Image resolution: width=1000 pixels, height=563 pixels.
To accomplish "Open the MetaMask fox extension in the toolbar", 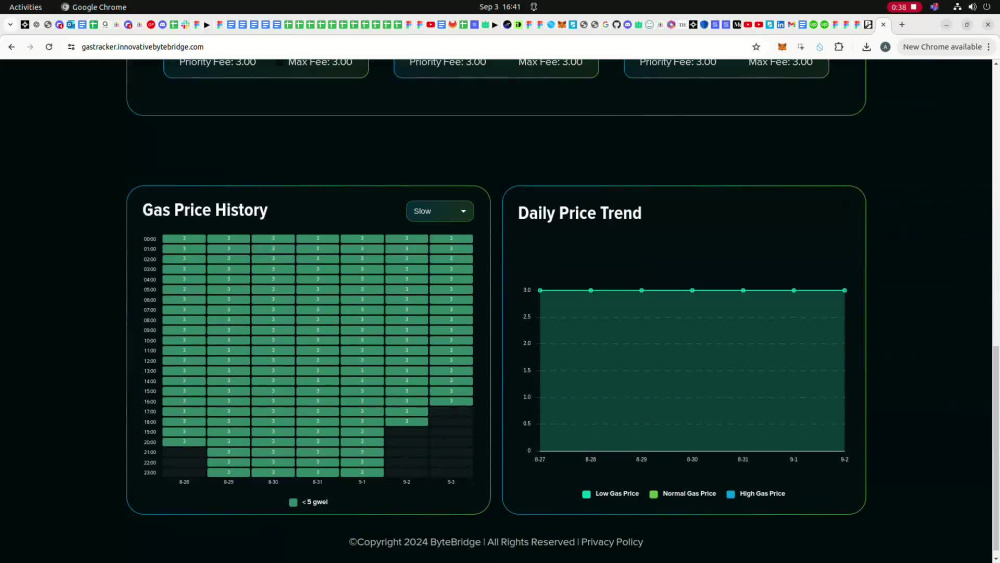I will pyautogui.click(x=782, y=47).
